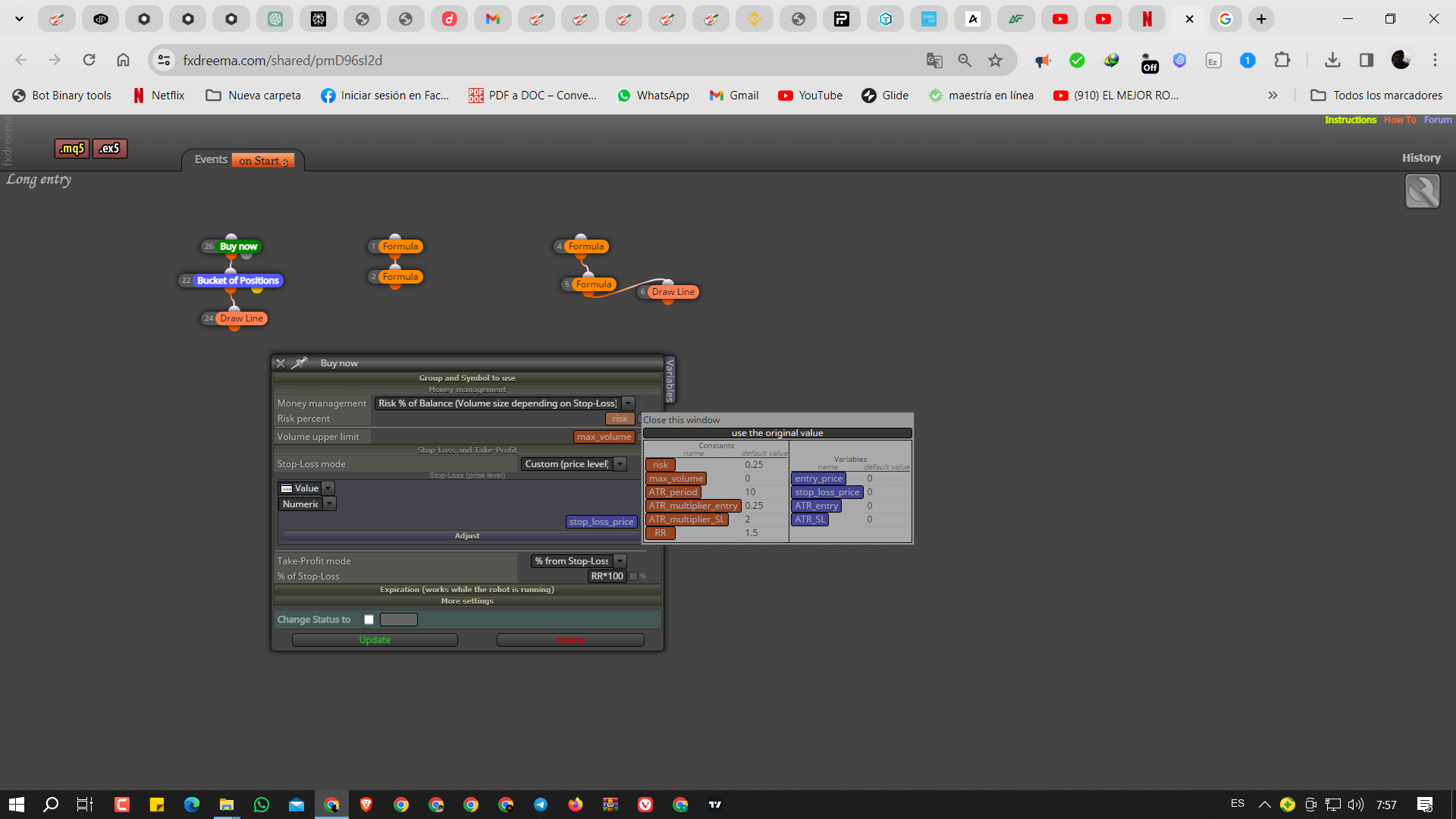The height and width of the screenshot is (819, 1456).
Task: Reload the fxdreema page
Action: click(89, 60)
